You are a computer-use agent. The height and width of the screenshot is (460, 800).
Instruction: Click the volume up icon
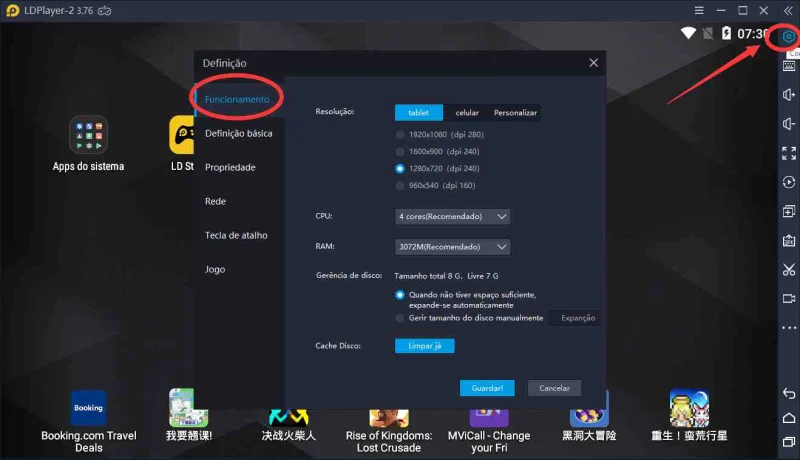(789, 95)
